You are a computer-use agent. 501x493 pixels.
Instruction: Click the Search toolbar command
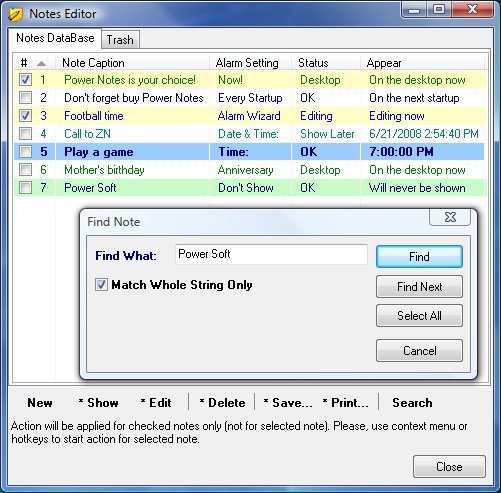coord(412,403)
